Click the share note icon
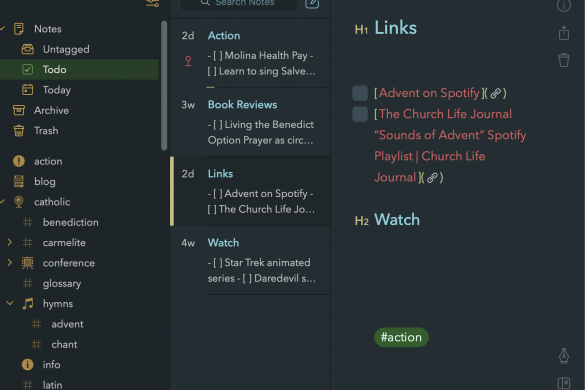Screen dimensions: 585x390 564,33
